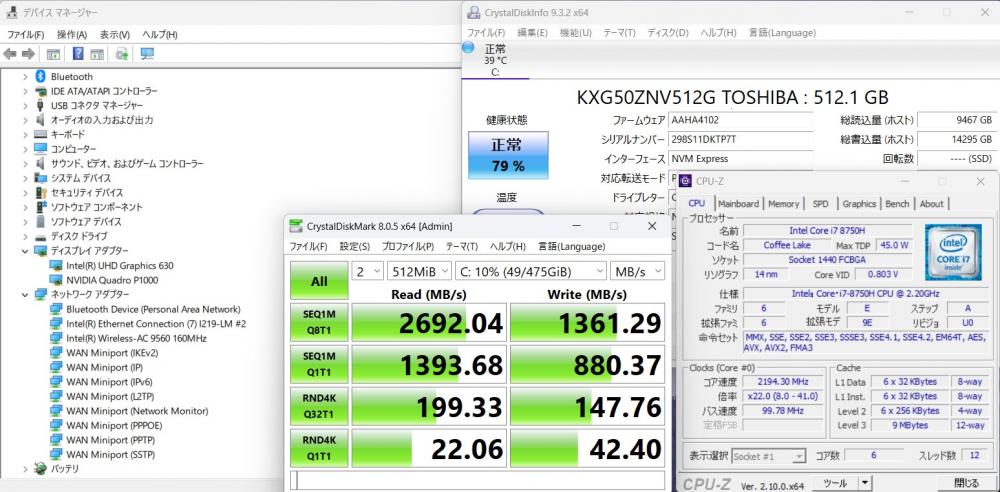Click the firmware value AAHA4102

pos(740,120)
